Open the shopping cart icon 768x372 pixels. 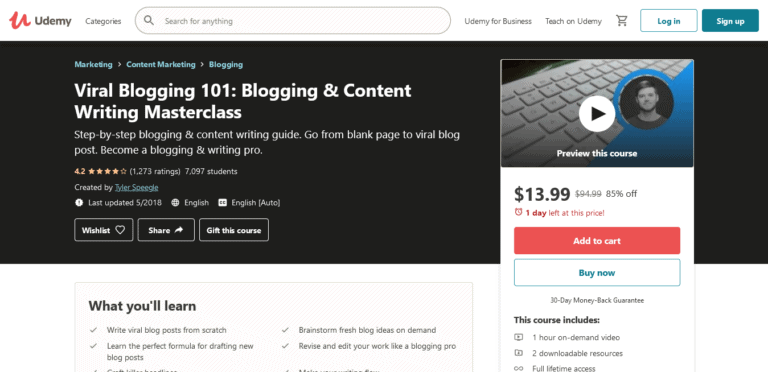click(622, 21)
